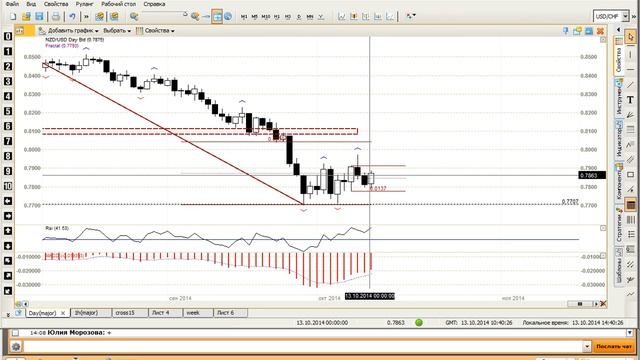The width and height of the screenshot is (640, 360).
Task: Open the Инструменты vertical side tab
Action: (x=619, y=98)
